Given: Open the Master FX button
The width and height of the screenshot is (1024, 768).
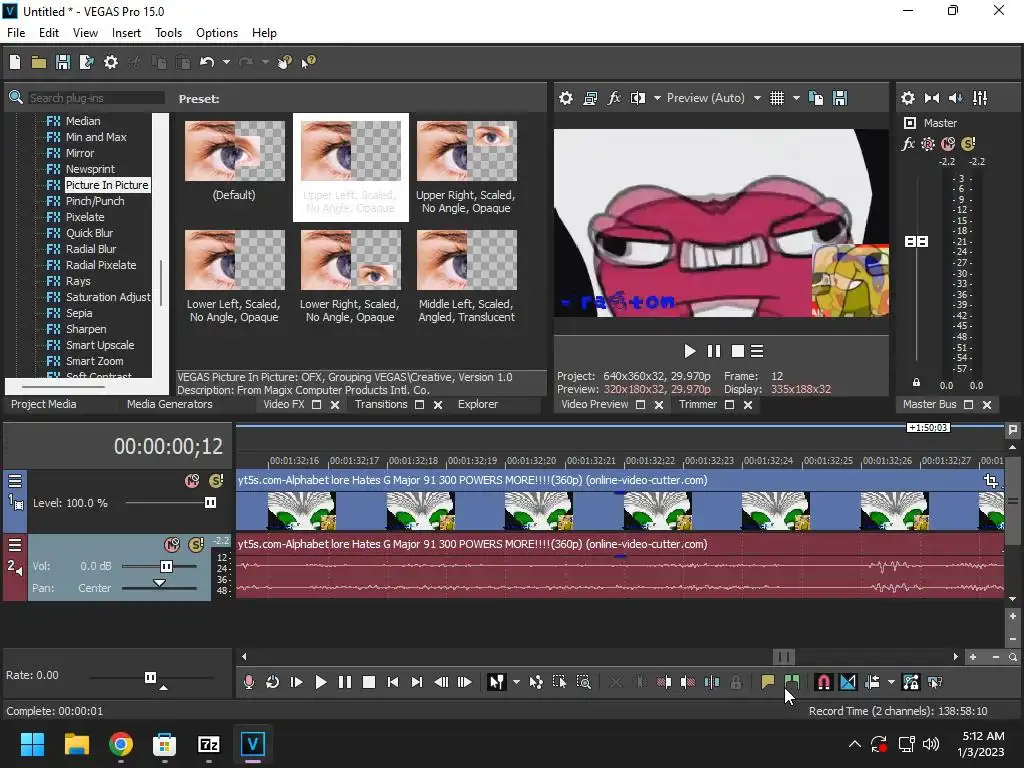Looking at the screenshot, I should pyautogui.click(x=908, y=144).
